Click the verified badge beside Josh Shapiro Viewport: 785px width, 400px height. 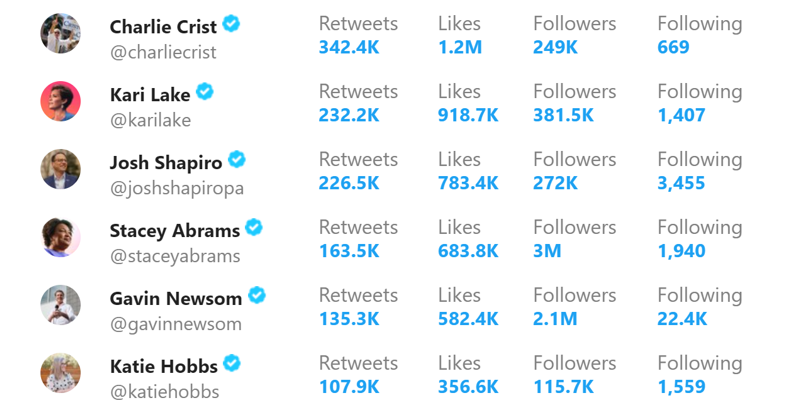[237, 160]
